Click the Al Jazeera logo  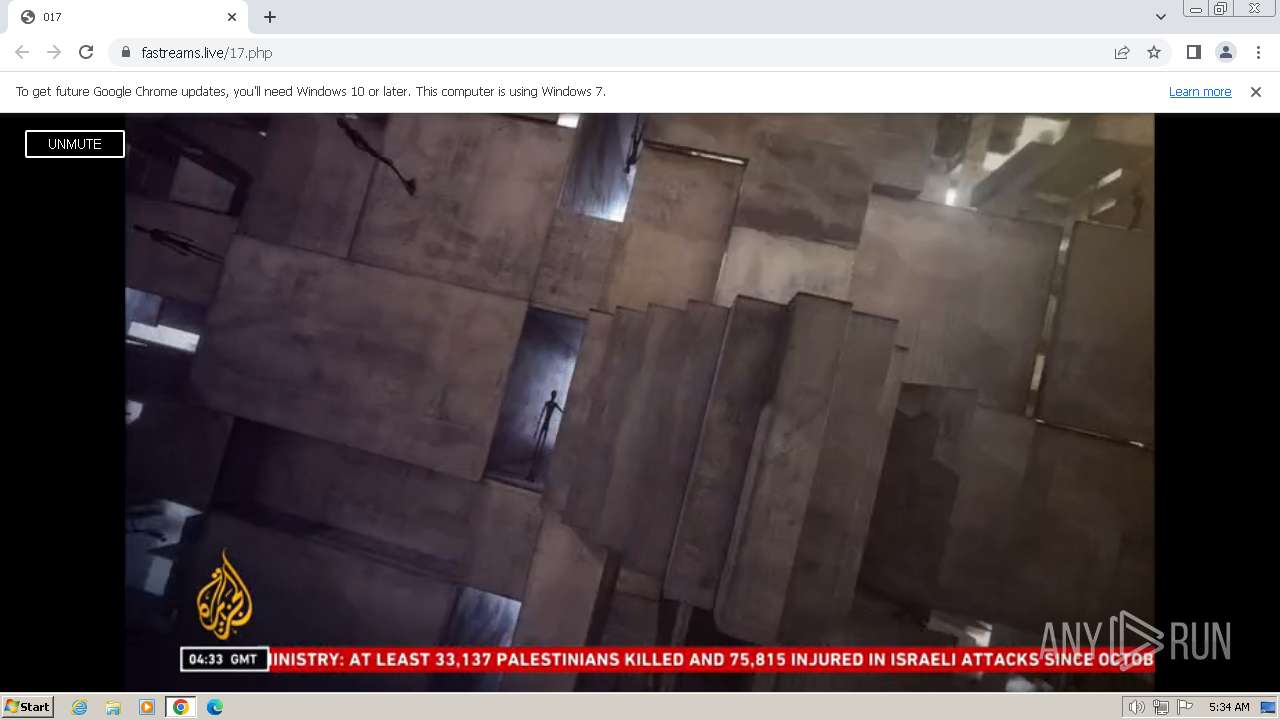(x=224, y=595)
